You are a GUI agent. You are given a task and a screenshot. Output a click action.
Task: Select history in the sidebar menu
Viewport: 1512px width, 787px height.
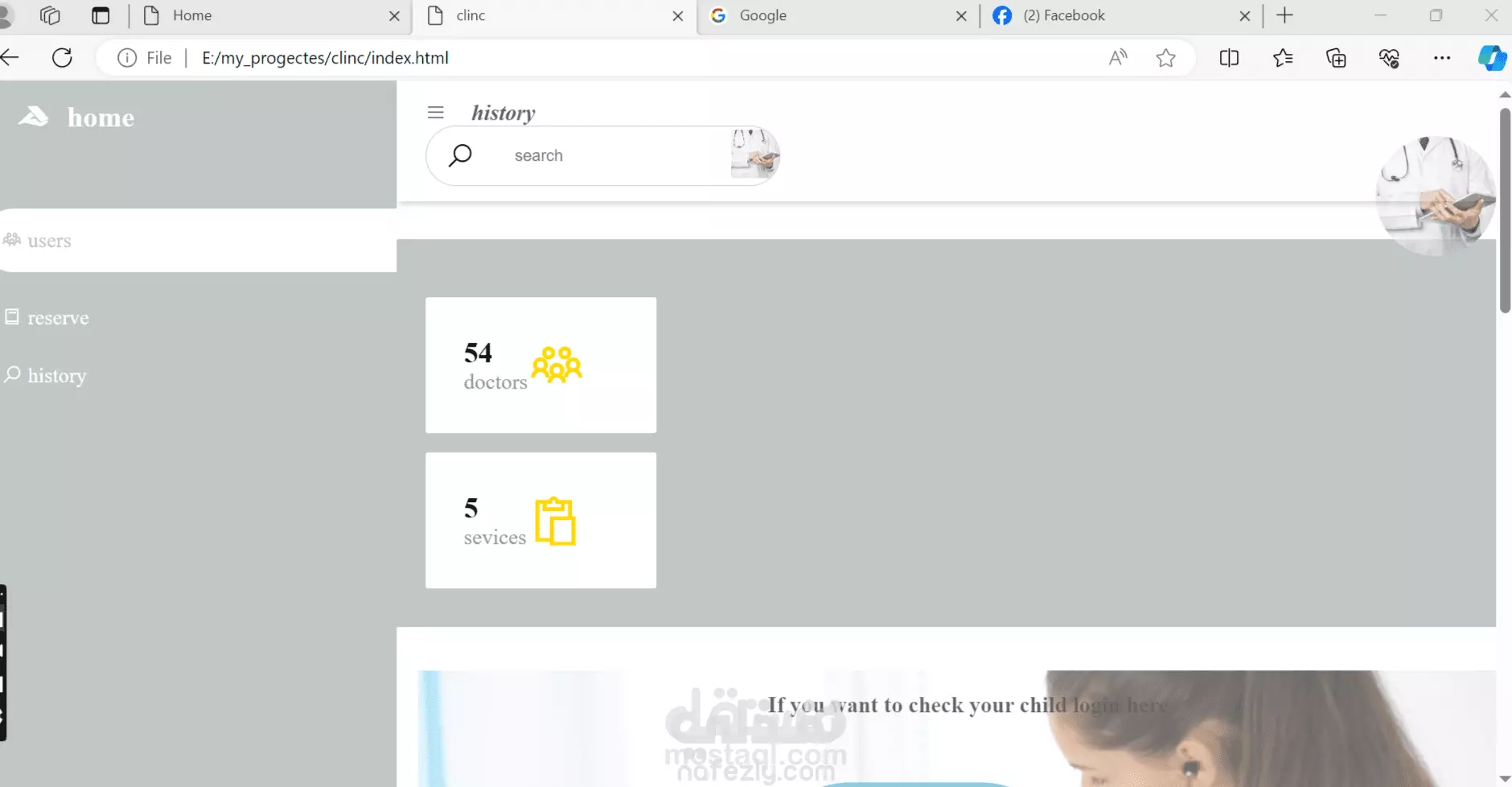[56, 376]
